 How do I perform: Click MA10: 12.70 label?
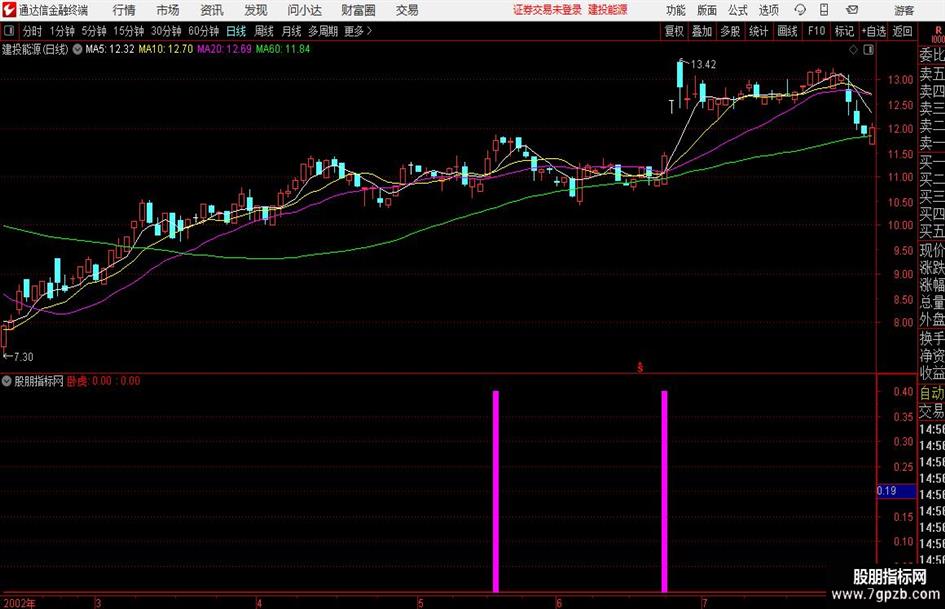[166, 49]
